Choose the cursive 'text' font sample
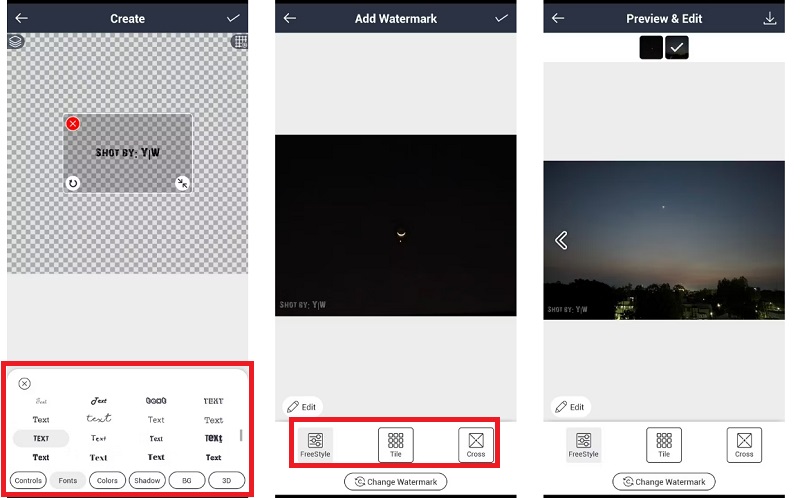 [x=98, y=419]
